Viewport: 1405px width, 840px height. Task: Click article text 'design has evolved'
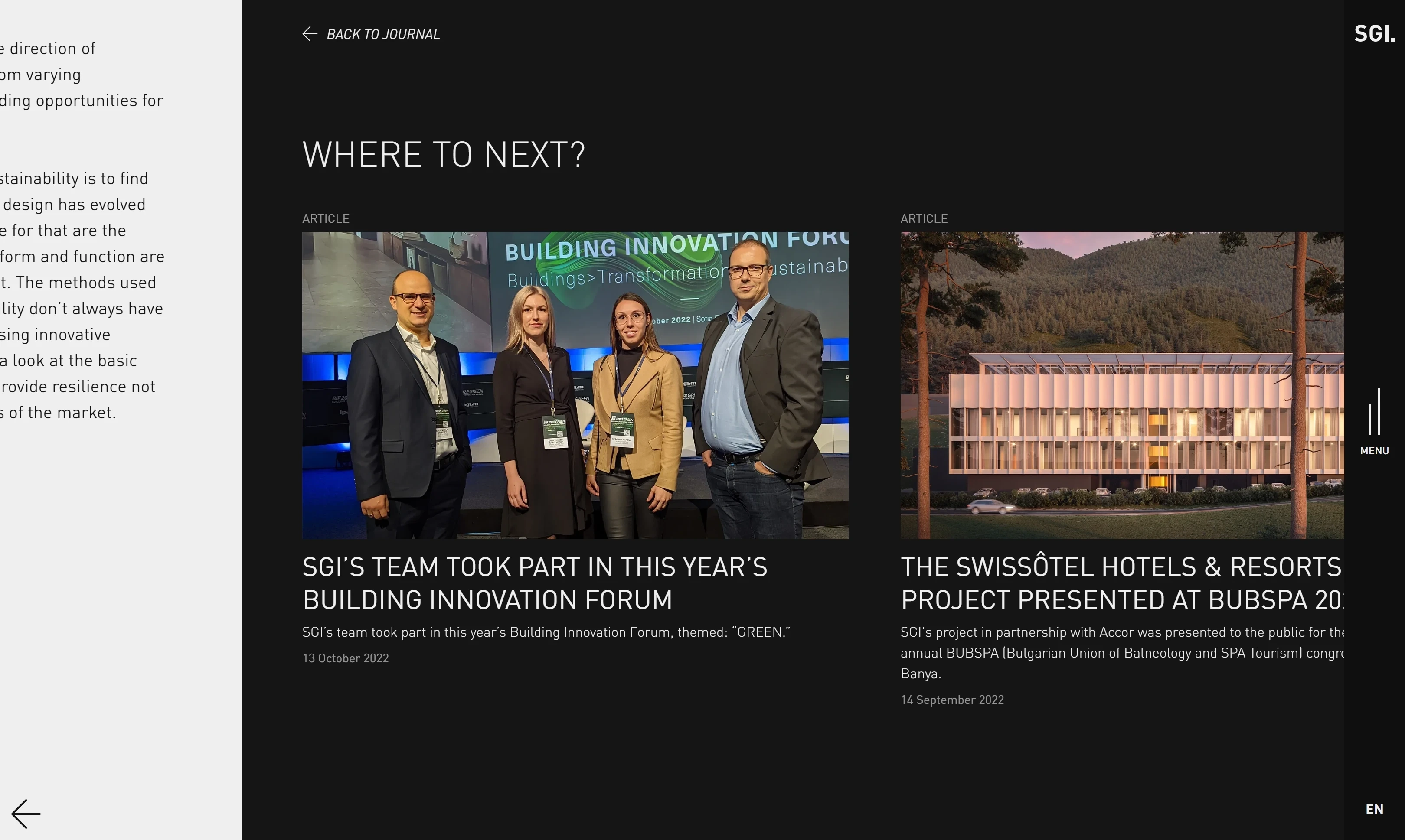[x=74, y=204]
